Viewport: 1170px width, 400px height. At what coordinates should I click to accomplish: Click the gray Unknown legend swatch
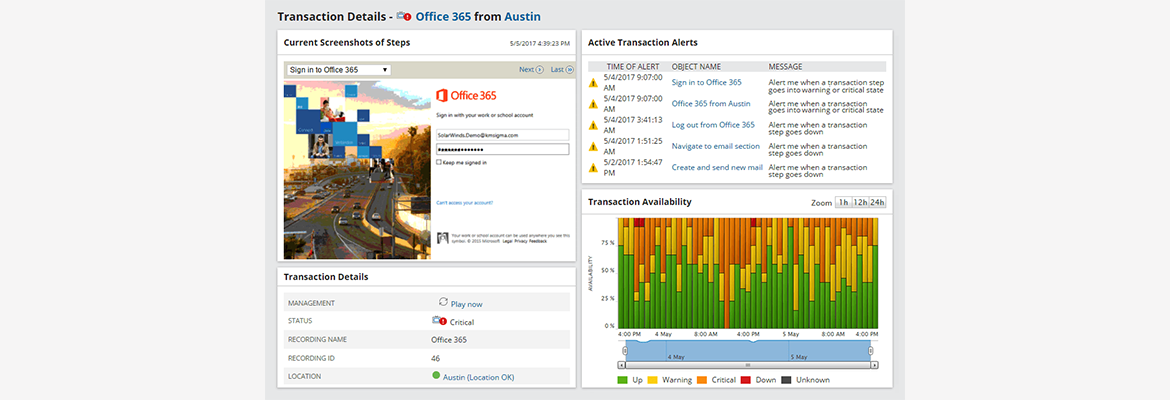(x=786, y=380)
